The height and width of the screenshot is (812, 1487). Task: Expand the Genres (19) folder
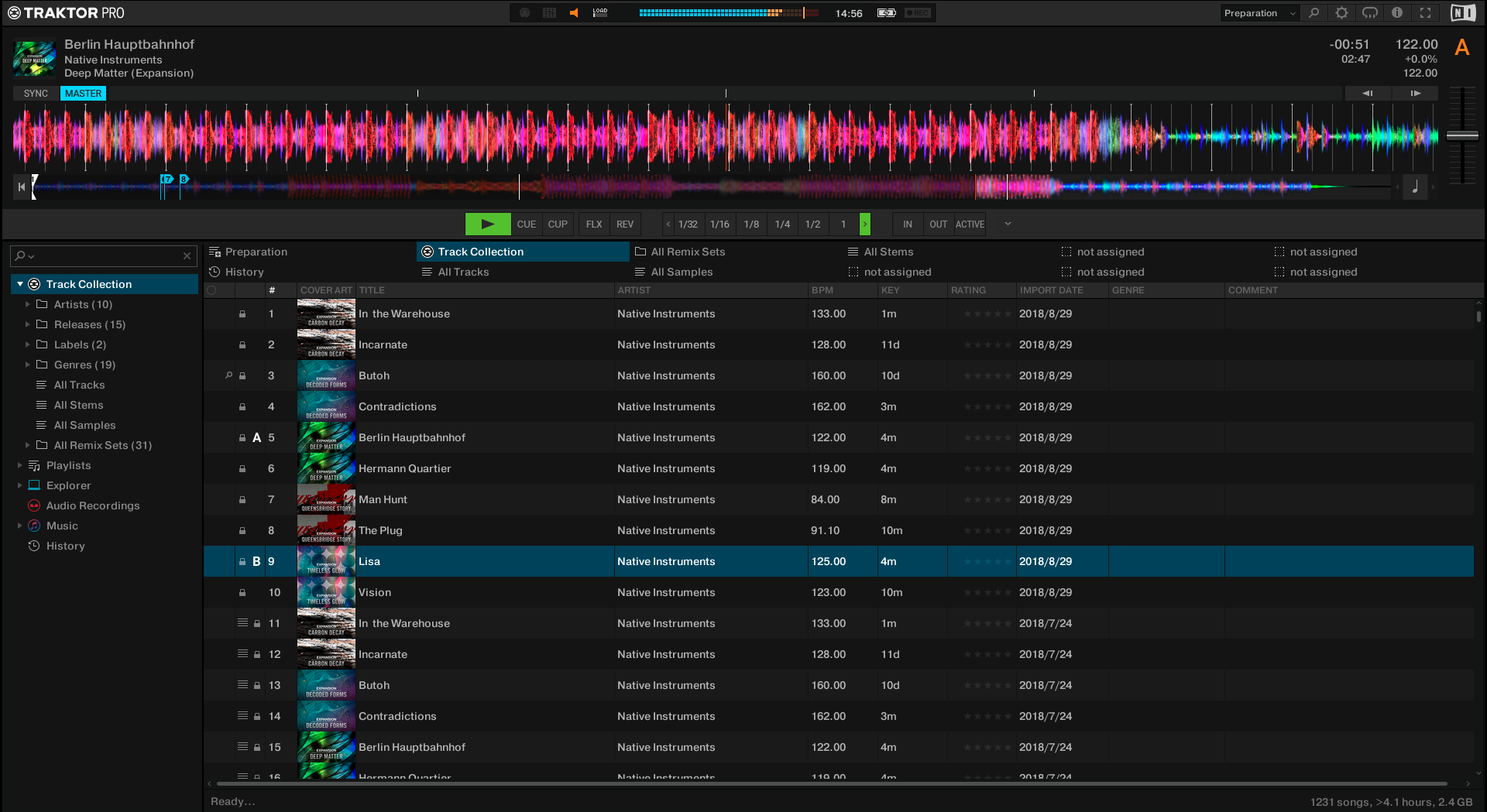[x=28, y=365]
